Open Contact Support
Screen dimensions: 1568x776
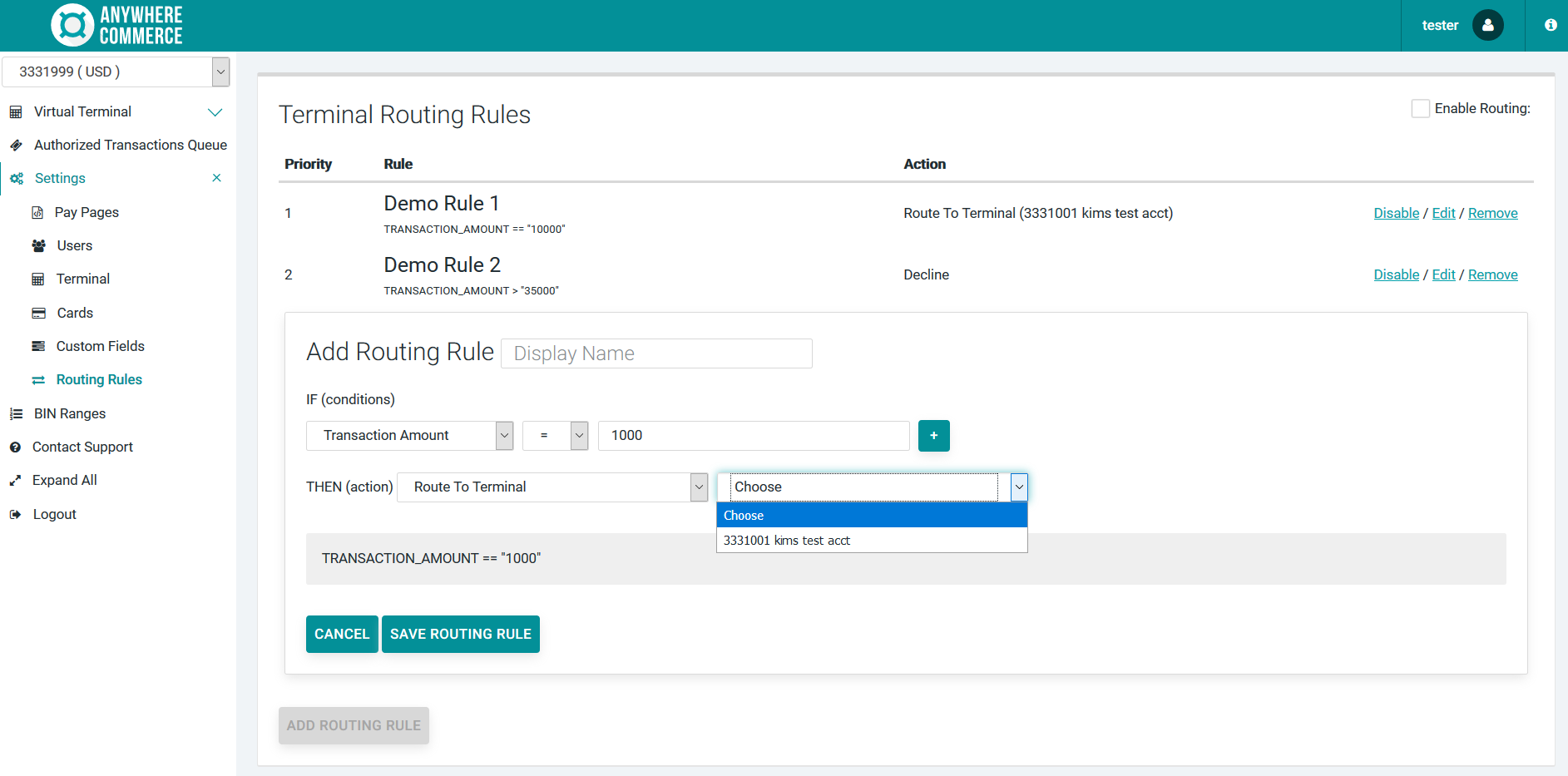(82, 447)
